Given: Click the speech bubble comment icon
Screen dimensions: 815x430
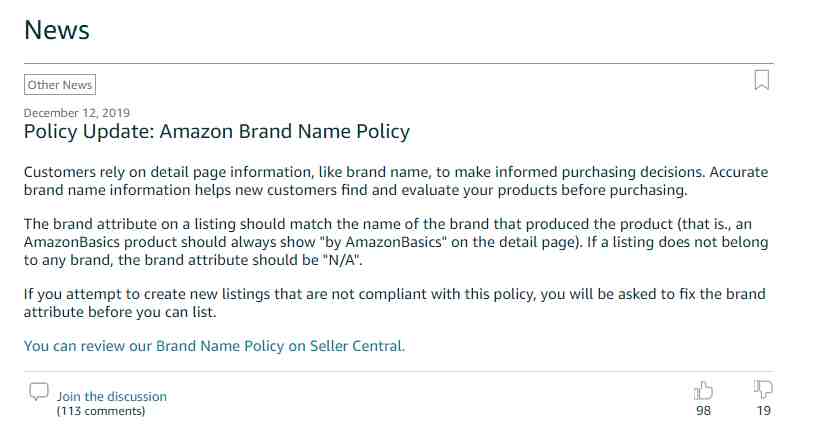Looking at the screenshot, I should (39, 392).
